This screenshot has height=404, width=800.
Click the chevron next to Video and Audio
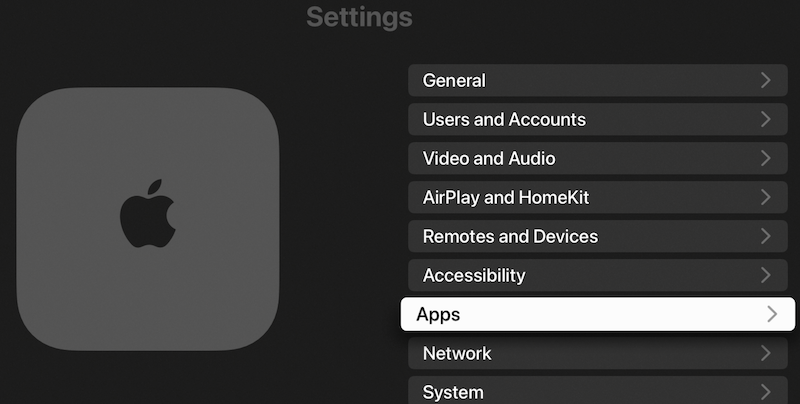765,158
